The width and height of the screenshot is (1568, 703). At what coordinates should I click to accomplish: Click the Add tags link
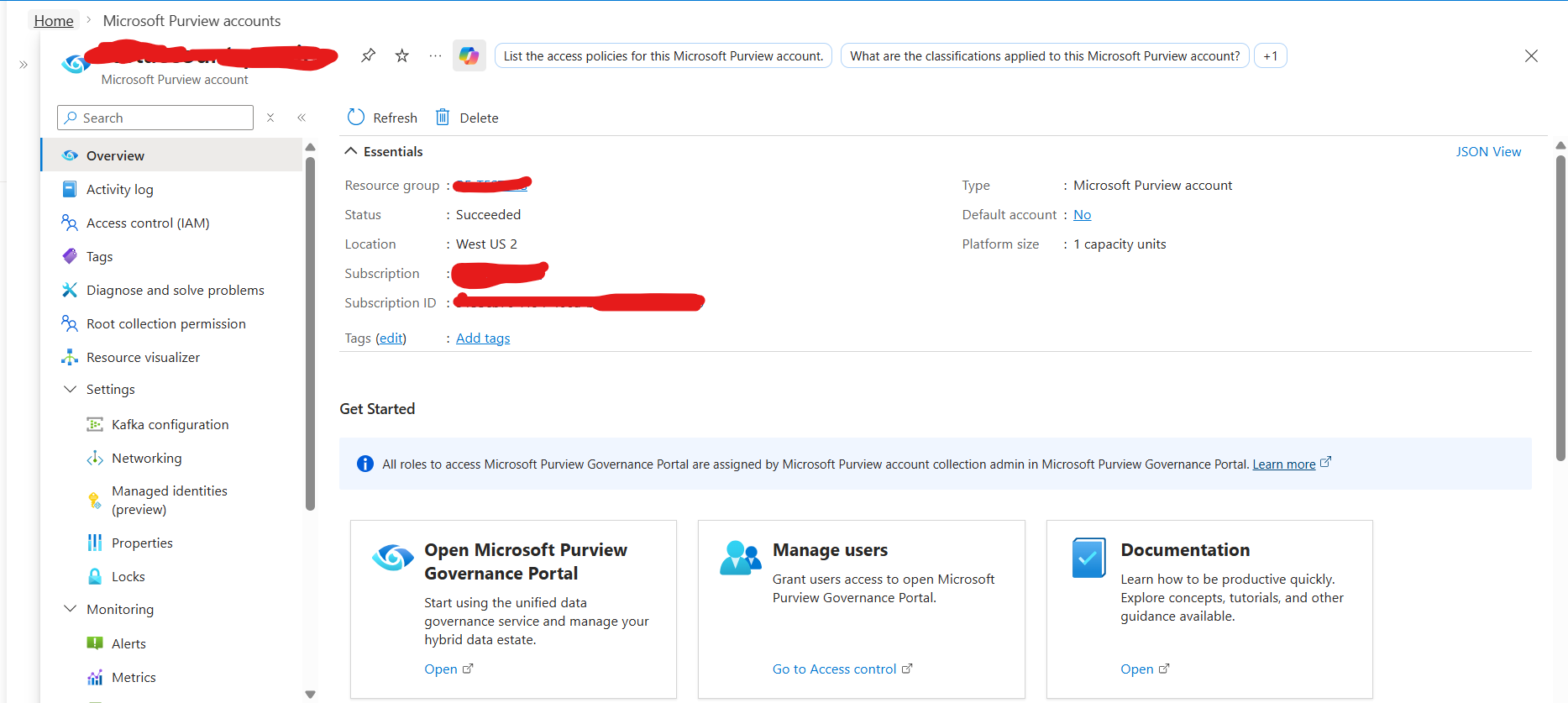(483, 338)
